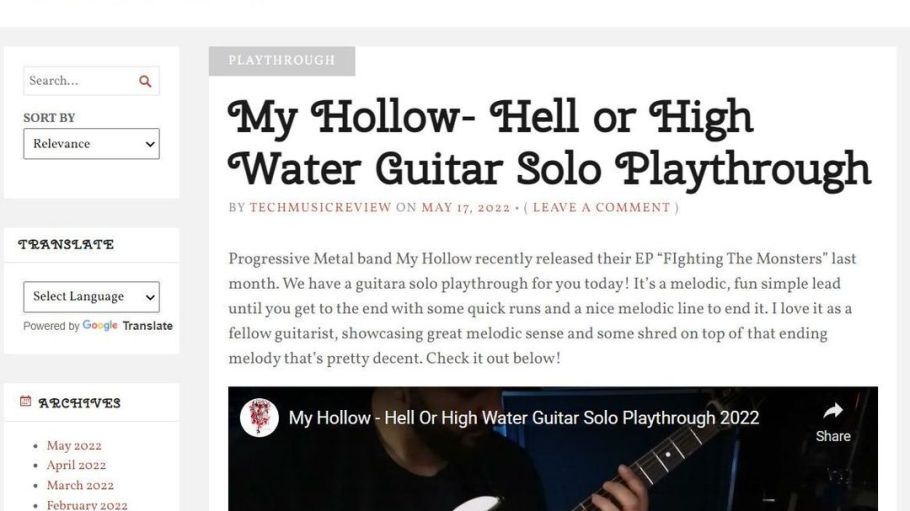Click the article title heading

tap(550, 142)
